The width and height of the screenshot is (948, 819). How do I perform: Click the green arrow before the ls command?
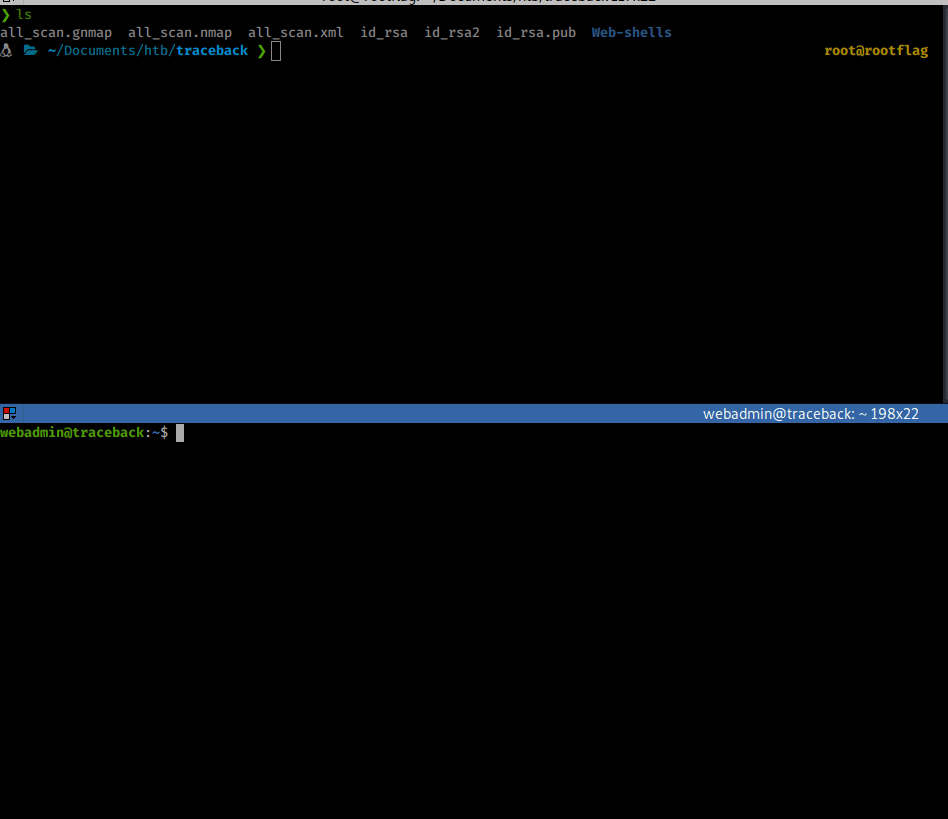point(5,15)
